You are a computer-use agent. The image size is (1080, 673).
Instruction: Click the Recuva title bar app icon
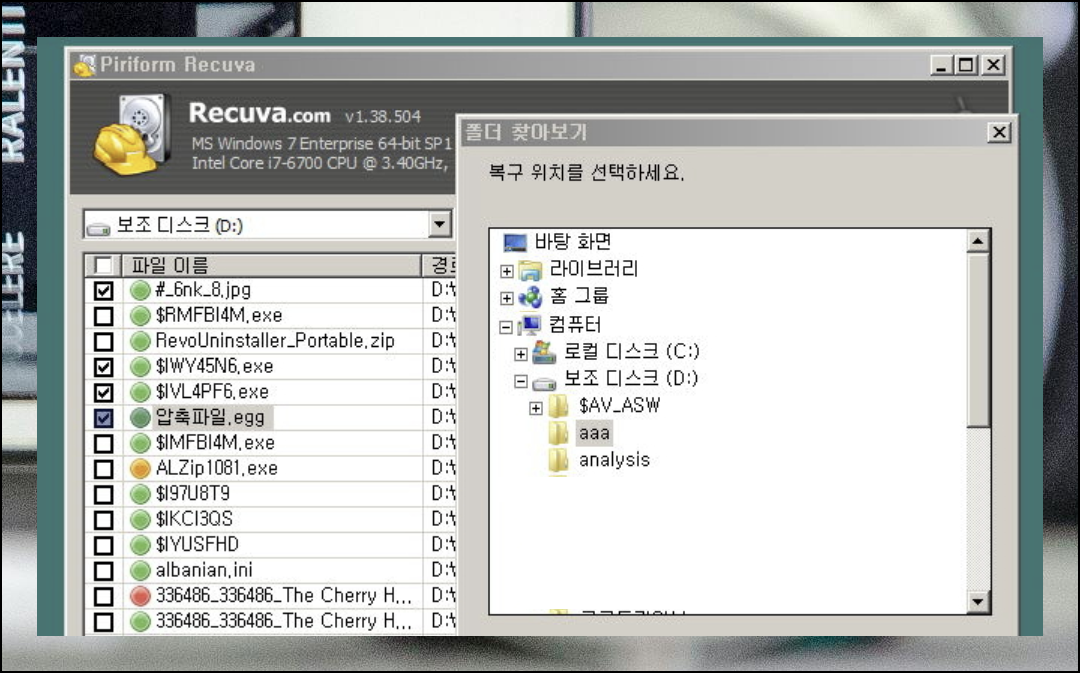coord(84,65)
